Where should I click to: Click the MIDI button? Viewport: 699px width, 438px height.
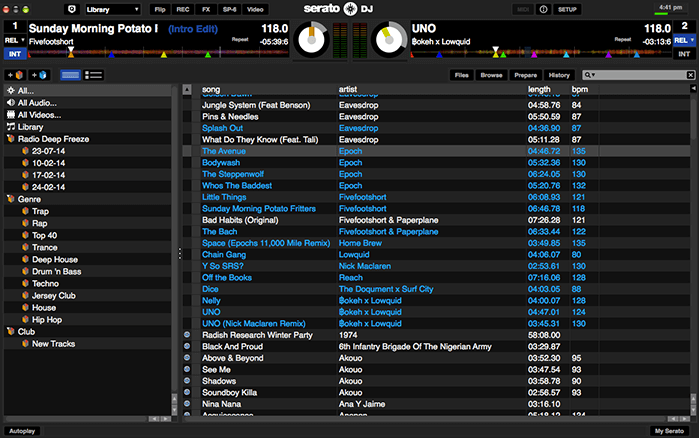click(x=522, y=9)
